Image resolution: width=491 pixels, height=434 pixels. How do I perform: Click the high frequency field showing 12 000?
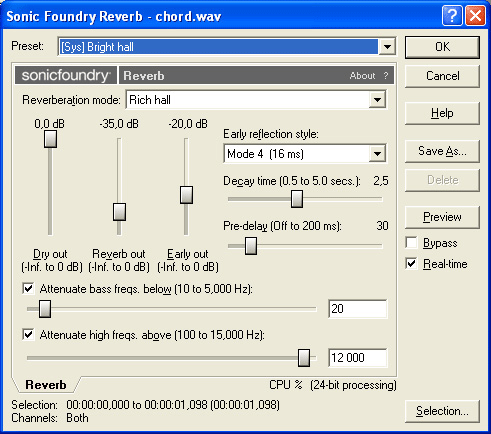(x=358, y=358)
